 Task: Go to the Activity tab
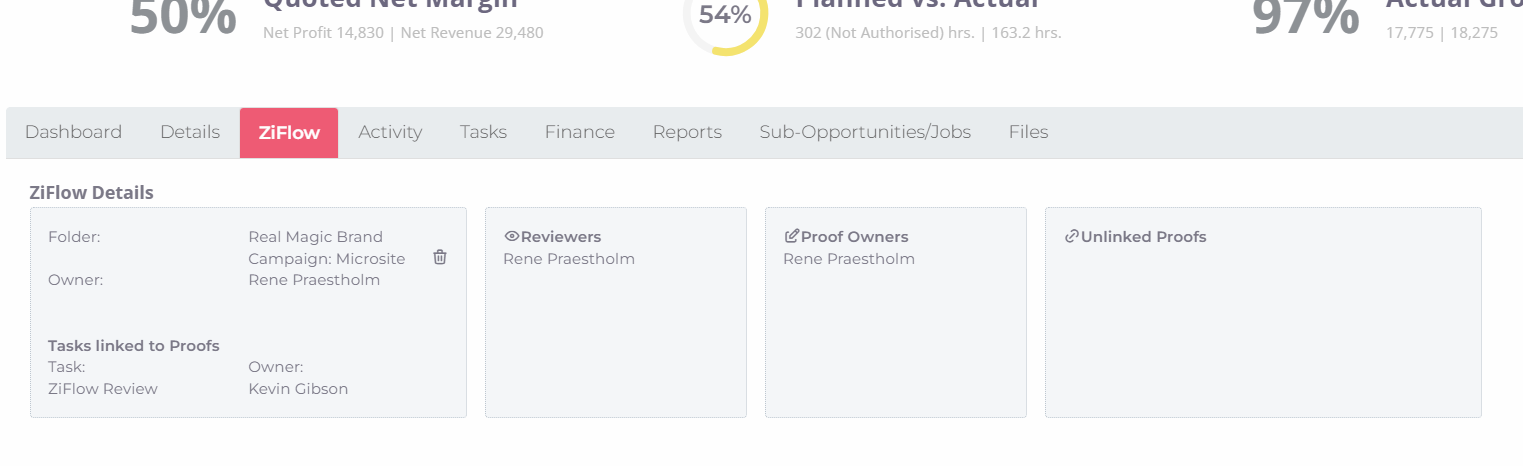coord(390,132)
